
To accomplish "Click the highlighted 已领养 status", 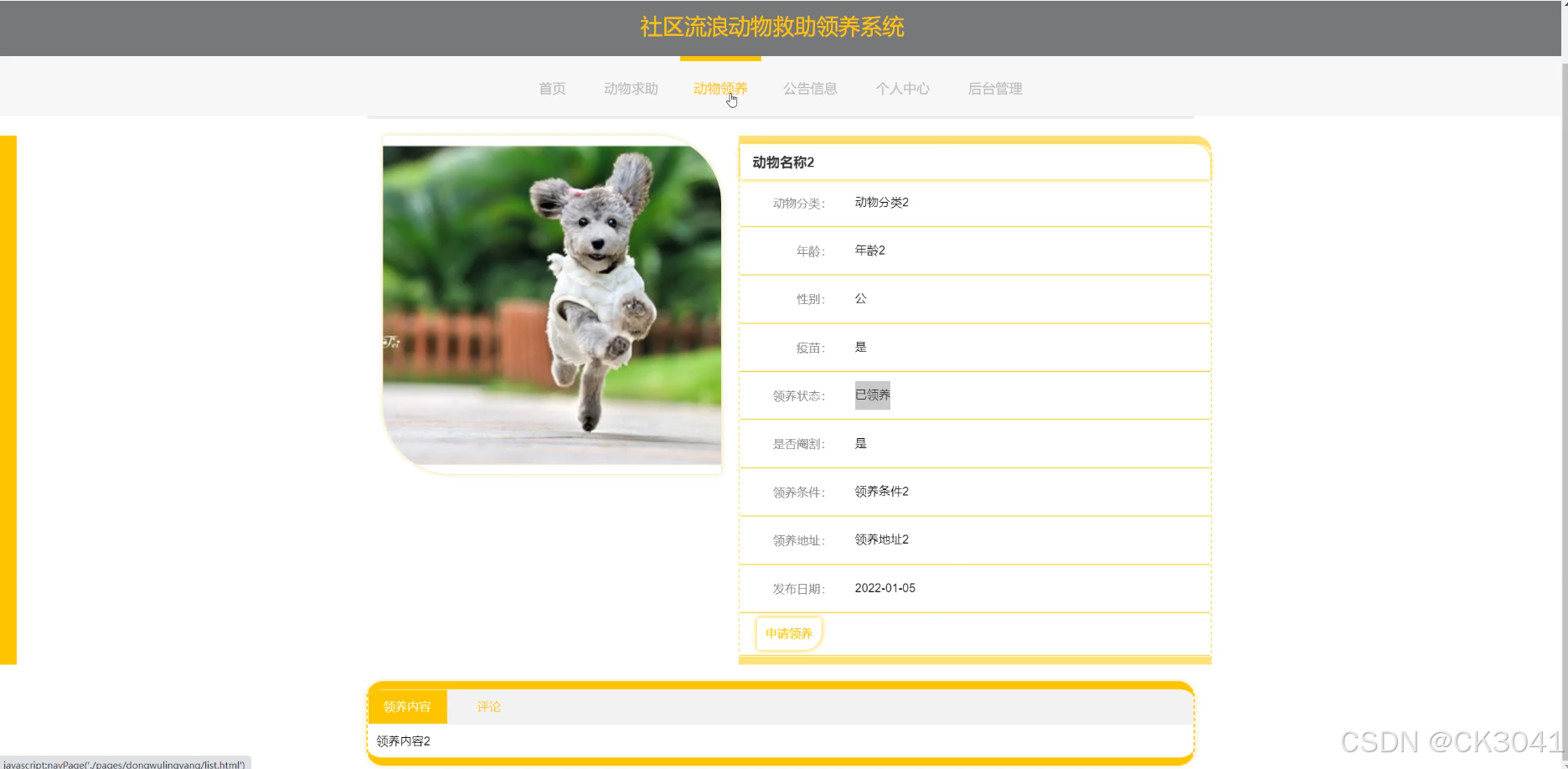I will click(x=872, y=395).
